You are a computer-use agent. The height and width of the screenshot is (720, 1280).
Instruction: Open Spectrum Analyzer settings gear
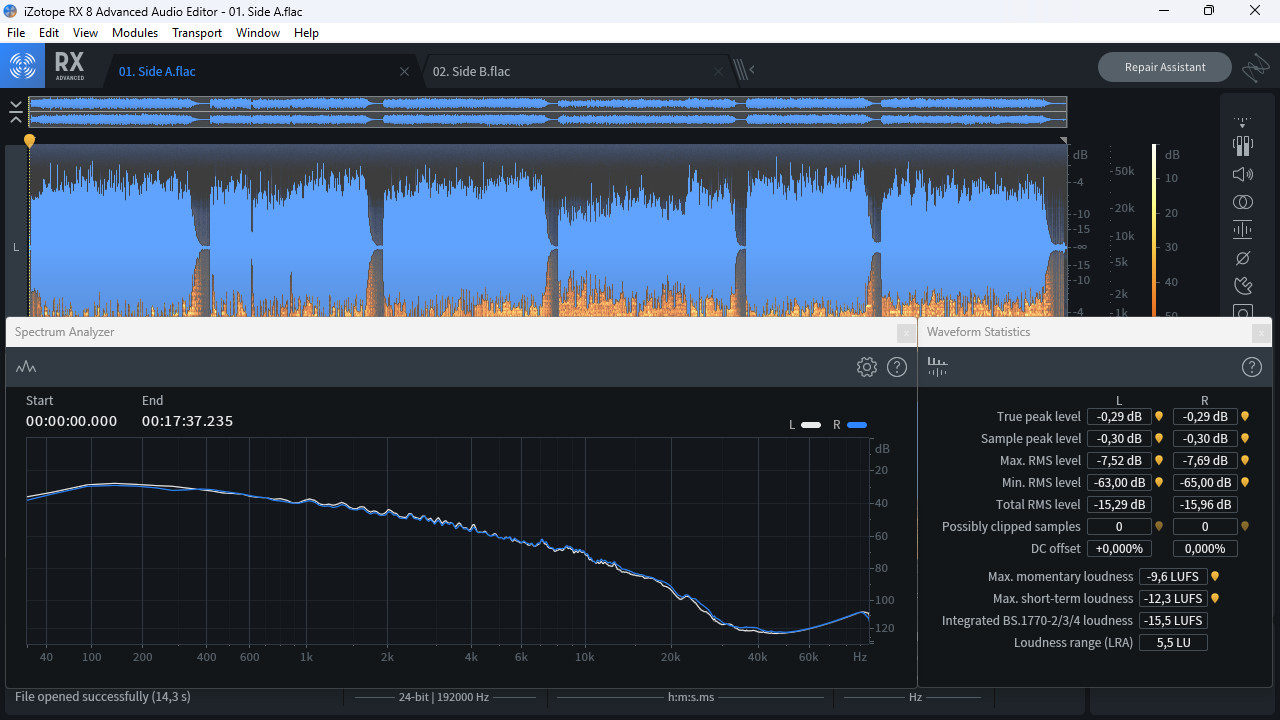point(866,367)
